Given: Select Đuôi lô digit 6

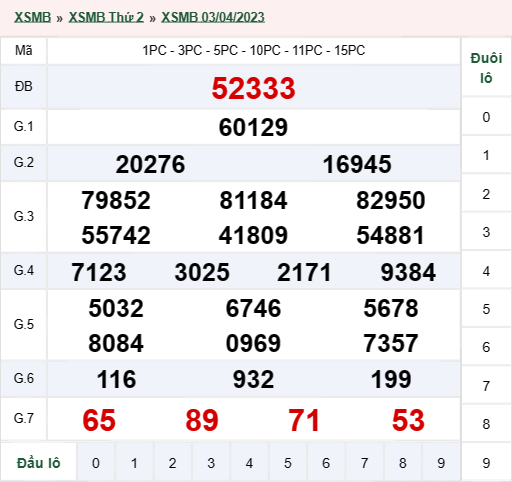Looking at the screenshot, I should 486,347.
